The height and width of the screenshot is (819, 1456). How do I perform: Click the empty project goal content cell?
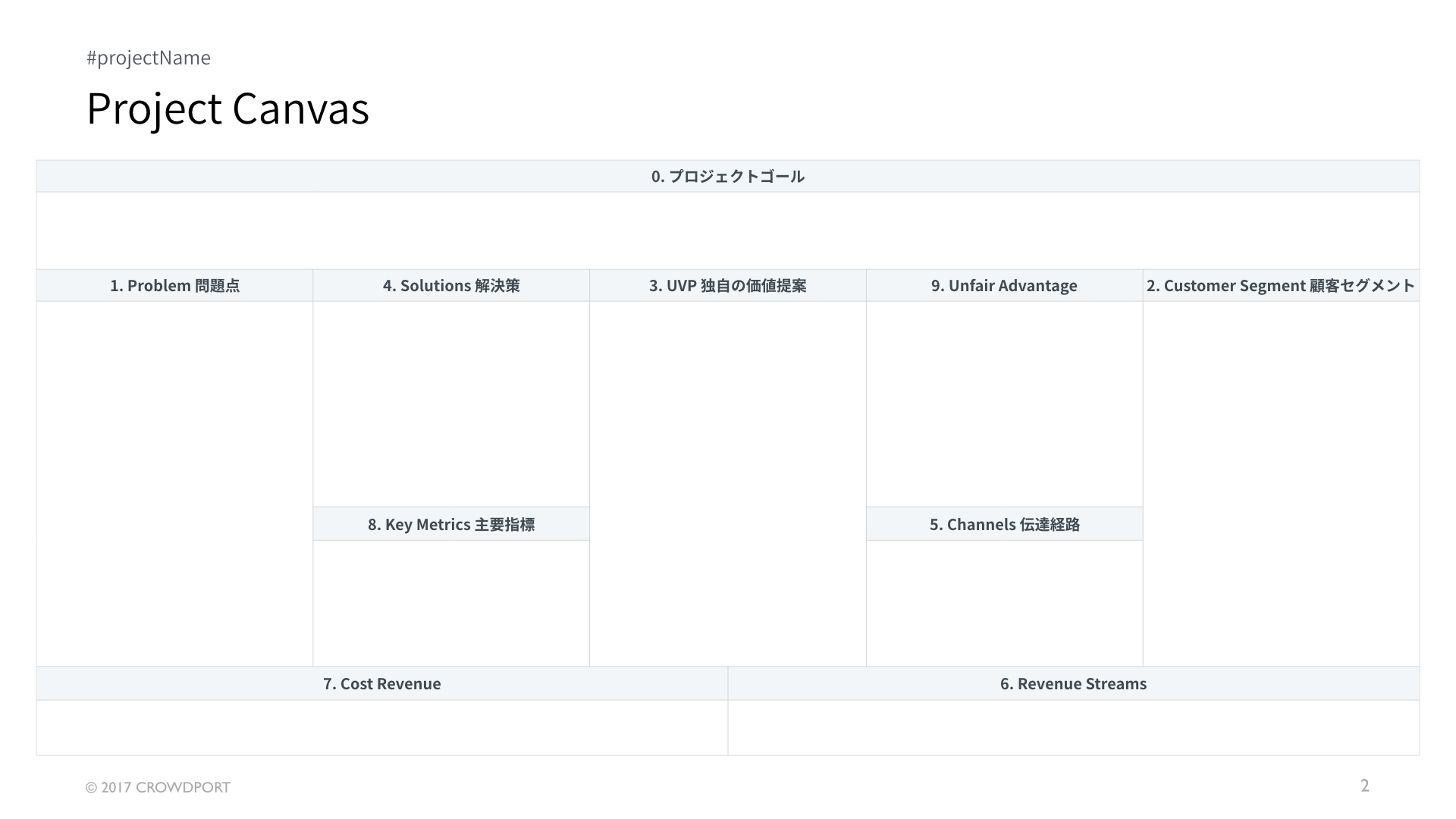[x=728, y=231]
